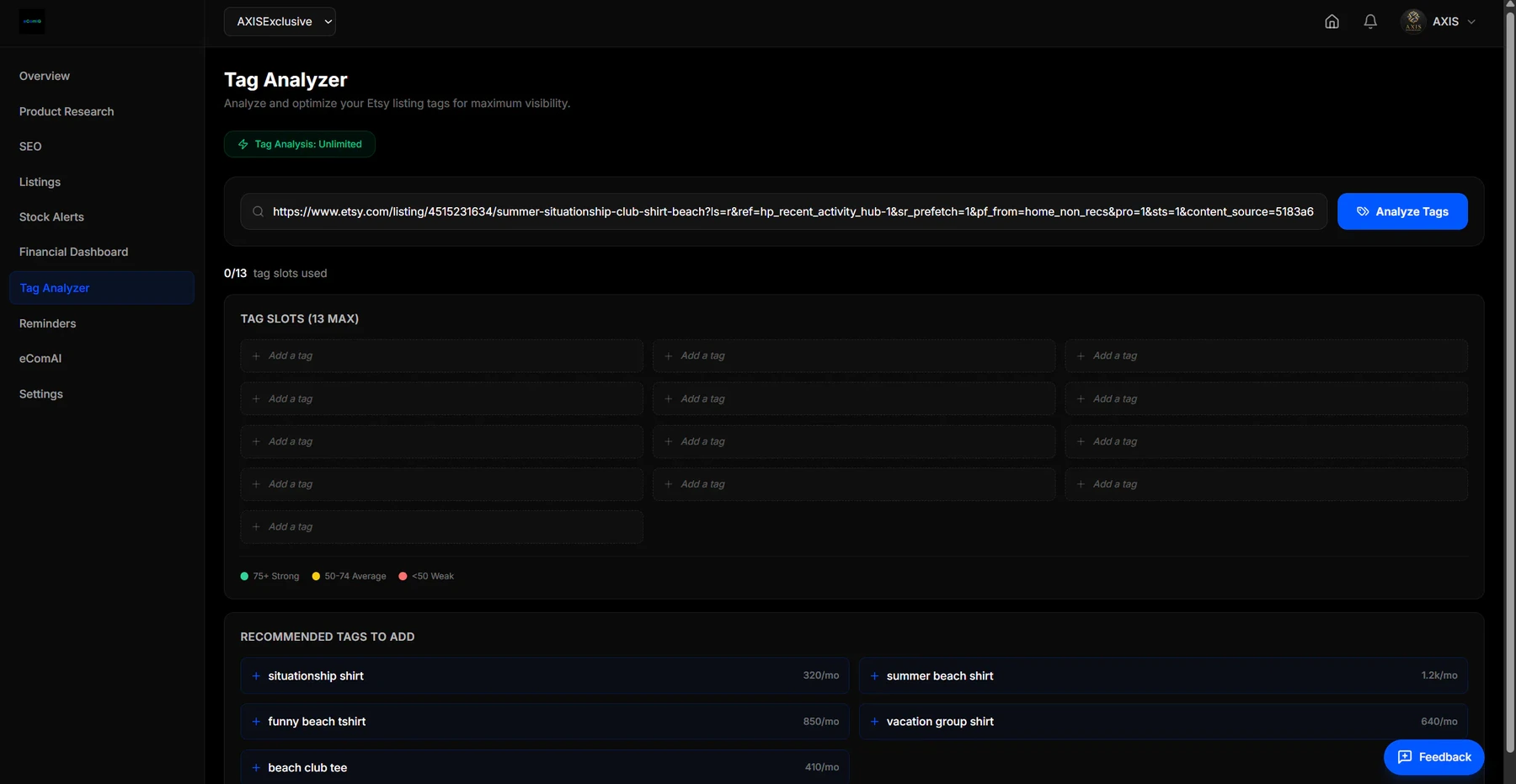Viewport: 1516px width, 784px height.
Task: Go to Financial Dashboard page
Action: pyautogui.click(x=73, y=252)
